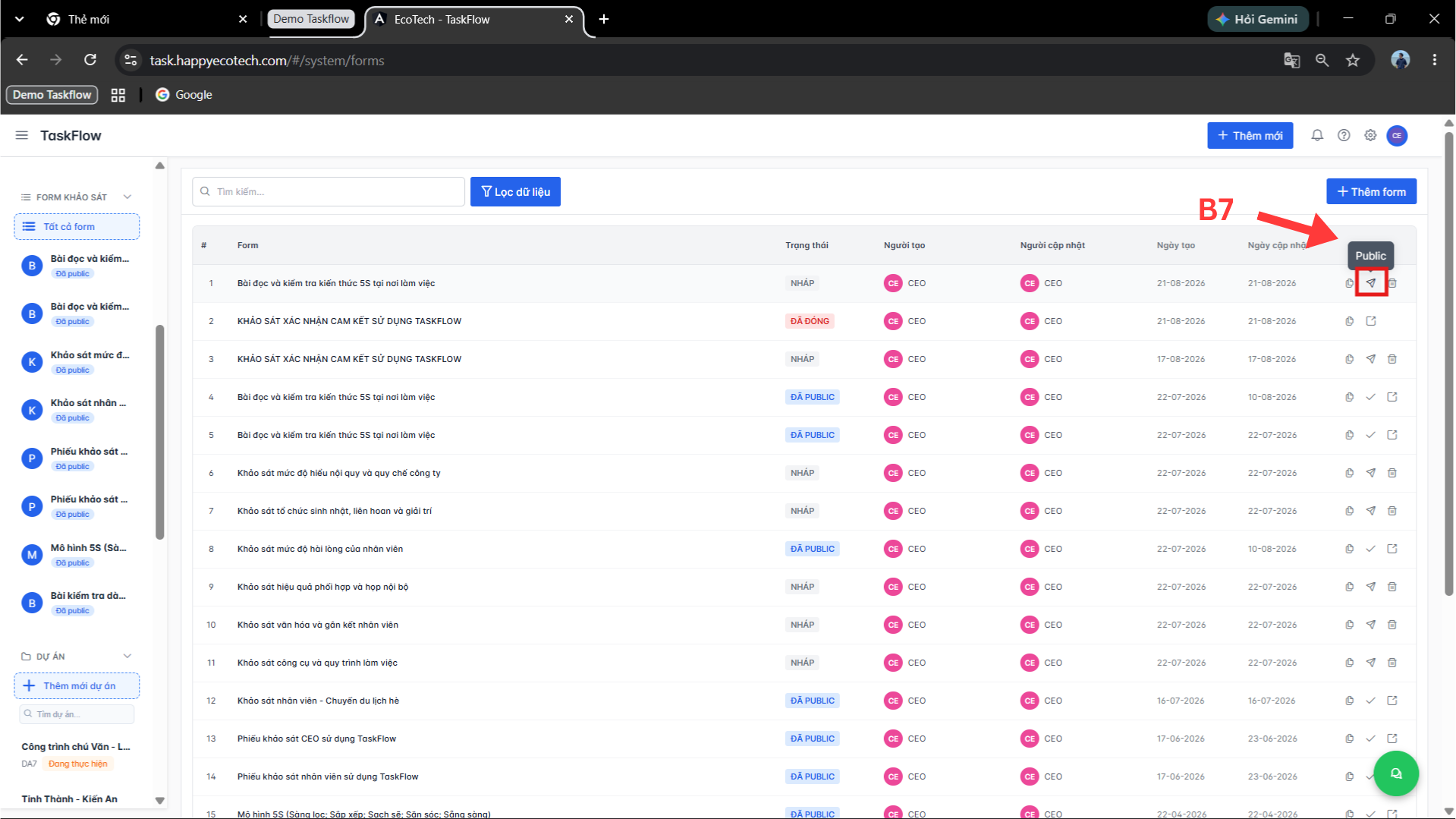Click the sidebar scroll-down arrow
Image resolution: width=1456 pixels, height=819 pixels.
click(x=159, y=800)
